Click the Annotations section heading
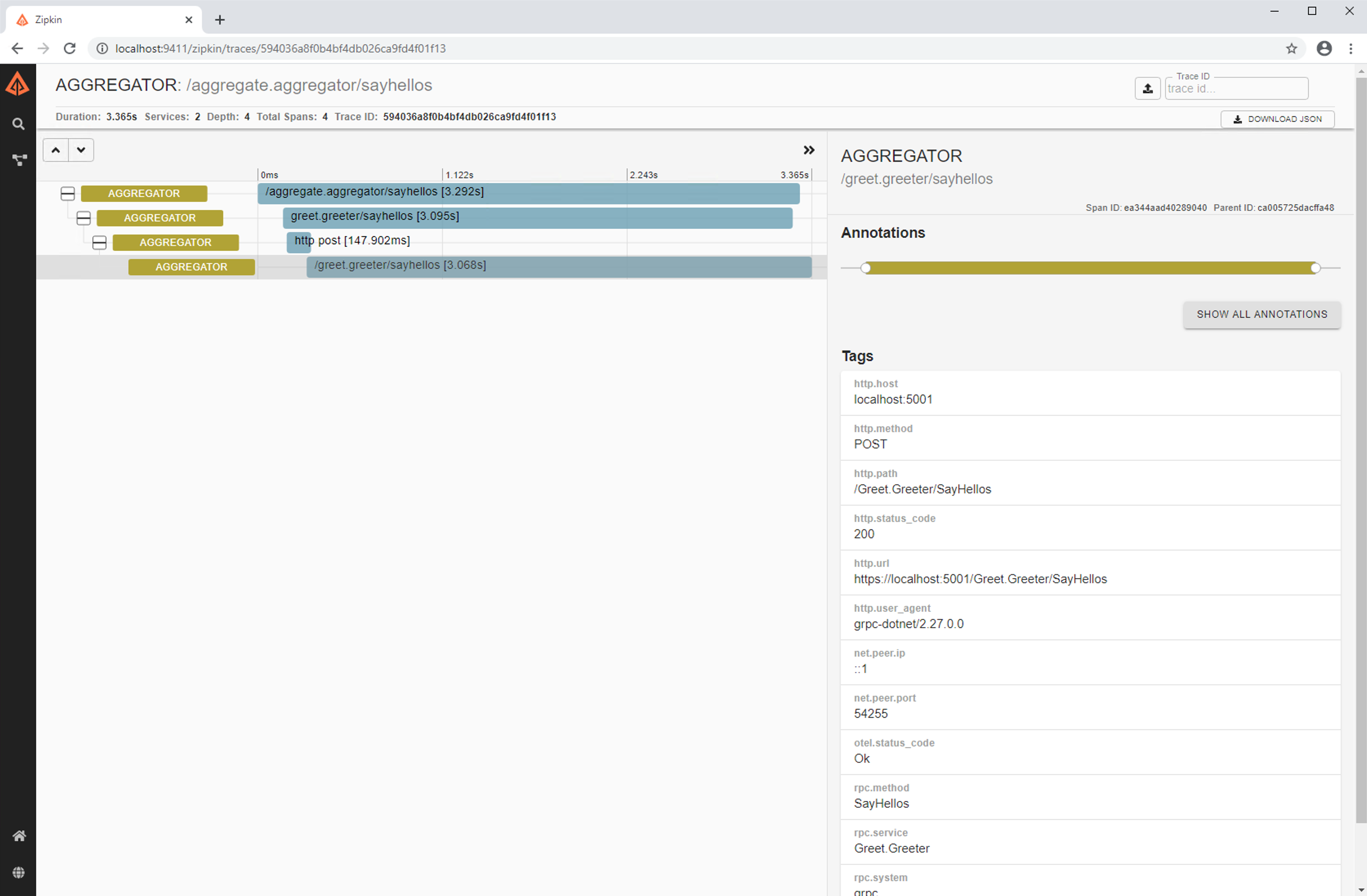The height and width of the screenshot is (896, 1367). tap(883, 232)
